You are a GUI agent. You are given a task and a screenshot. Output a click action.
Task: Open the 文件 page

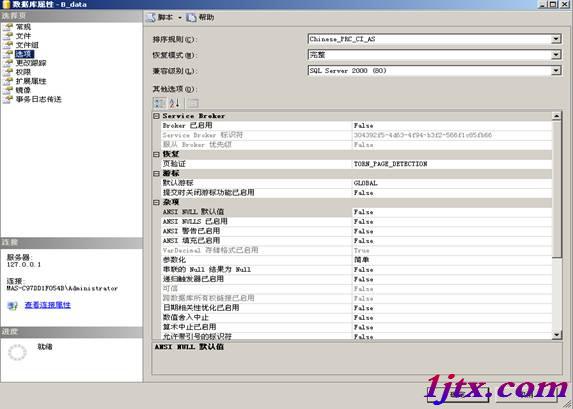(x=23, y=36)
